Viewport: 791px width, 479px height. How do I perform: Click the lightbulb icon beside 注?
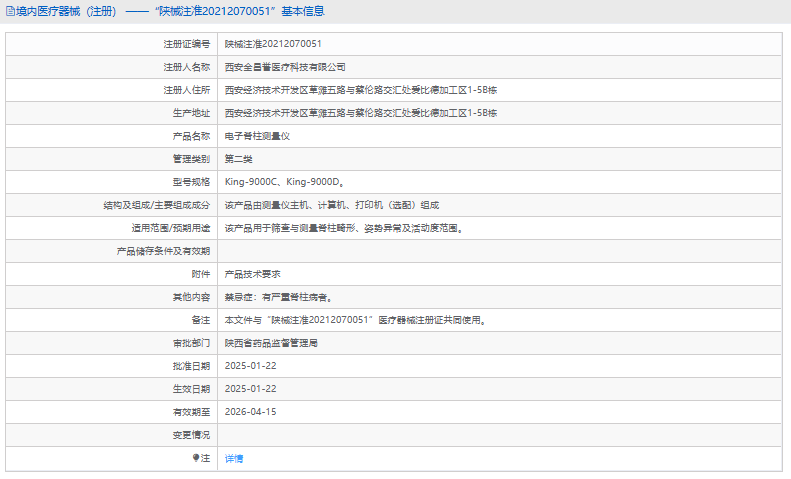(x=196, y=458)
